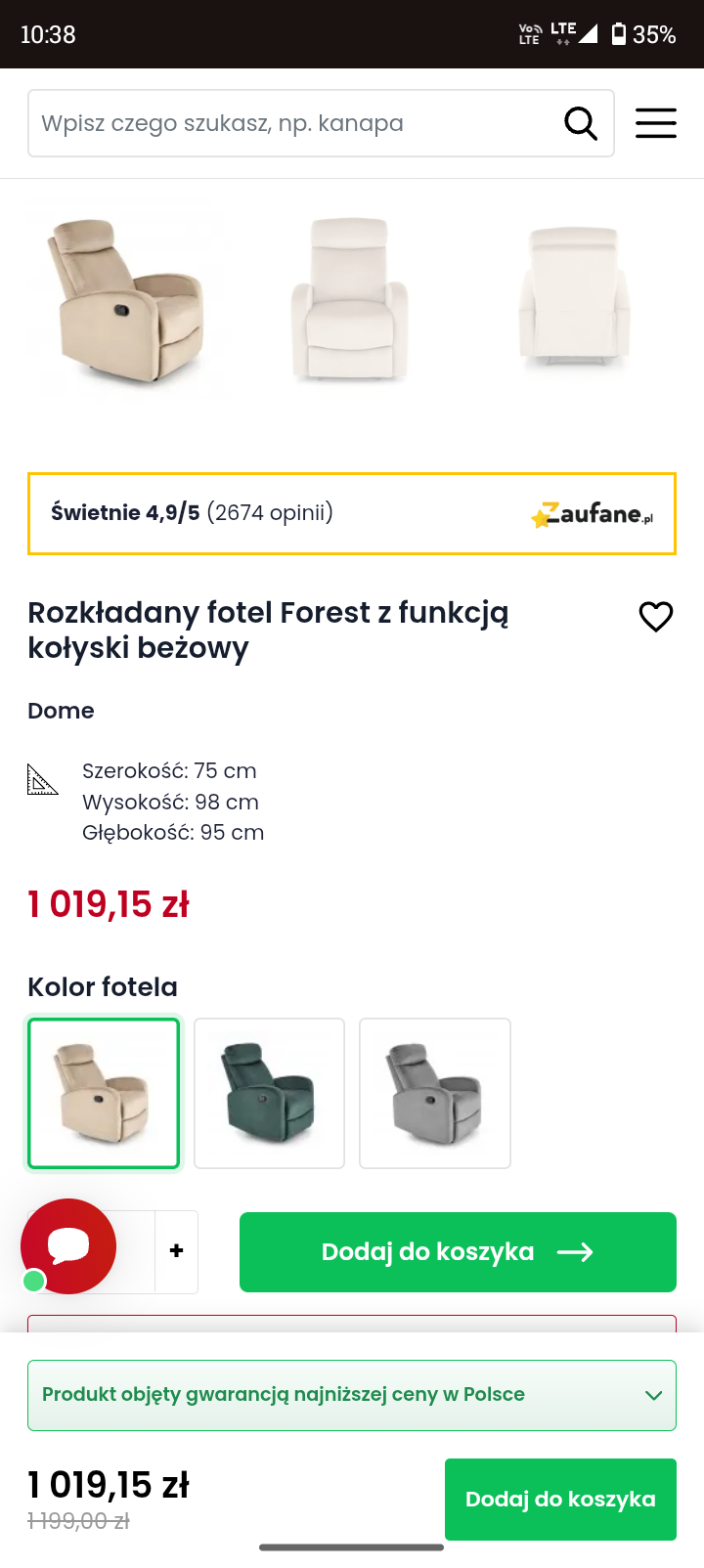Increase quantity with the plus button
The width and height of the screenshot is (704, 1568).
pyautogui.click(x=177, y=1251)
